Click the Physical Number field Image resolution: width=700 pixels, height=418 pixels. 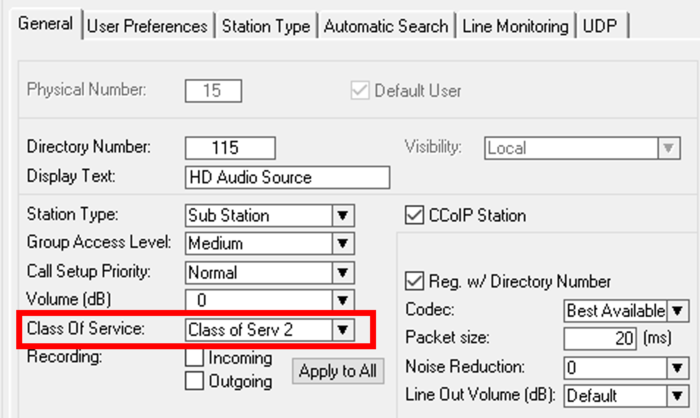click(x=213, y=91)
